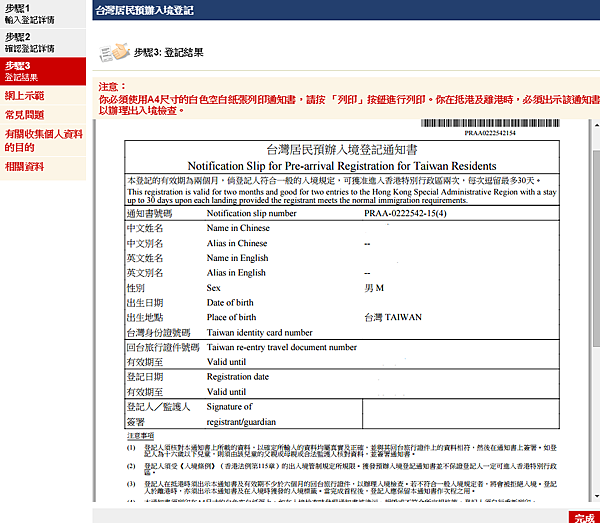
Task: Click the 步驟3: 登記結果 heading
Action: pos(168,52)
